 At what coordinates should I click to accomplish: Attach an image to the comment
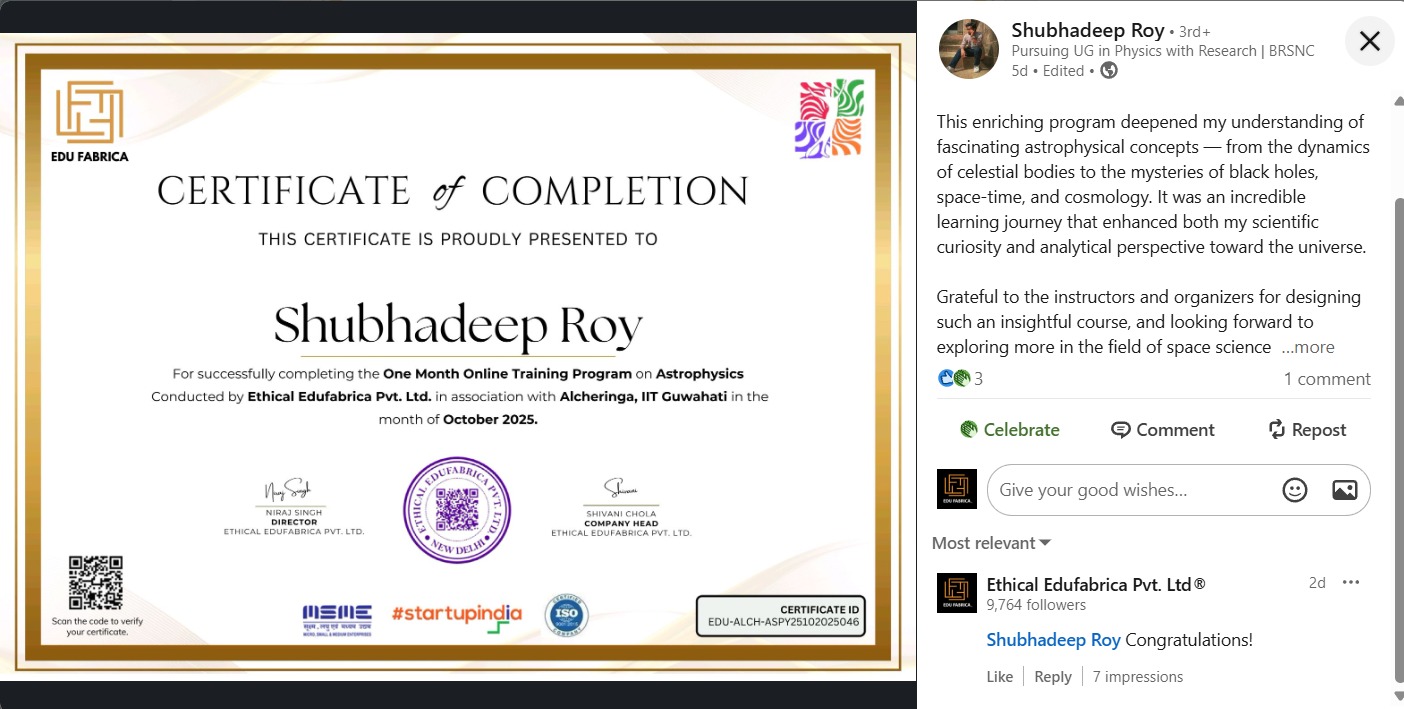coord(1344,490)
